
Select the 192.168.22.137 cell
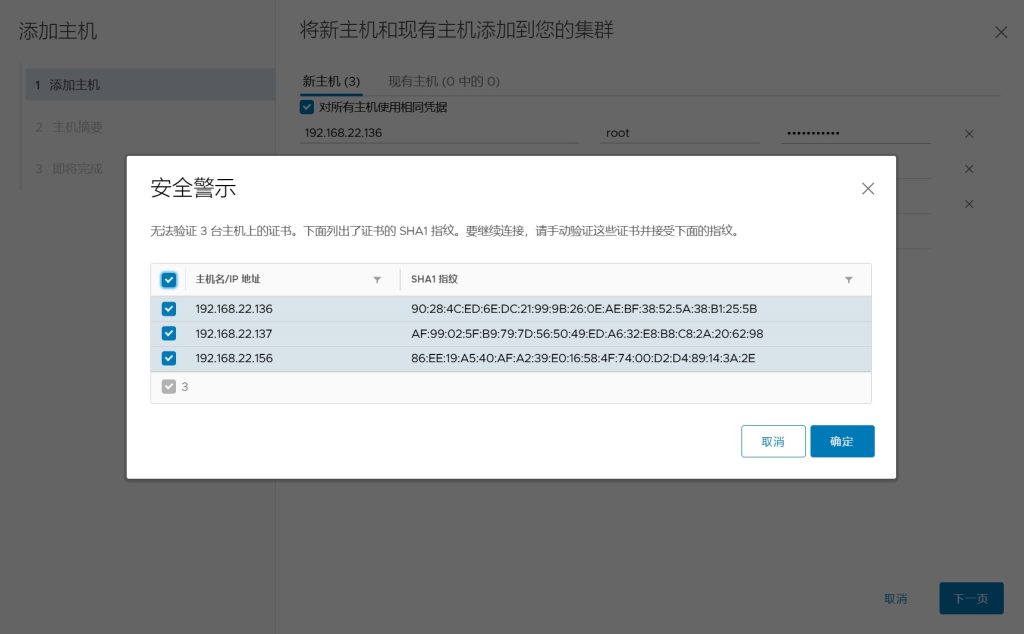click(x=234, y=334)
